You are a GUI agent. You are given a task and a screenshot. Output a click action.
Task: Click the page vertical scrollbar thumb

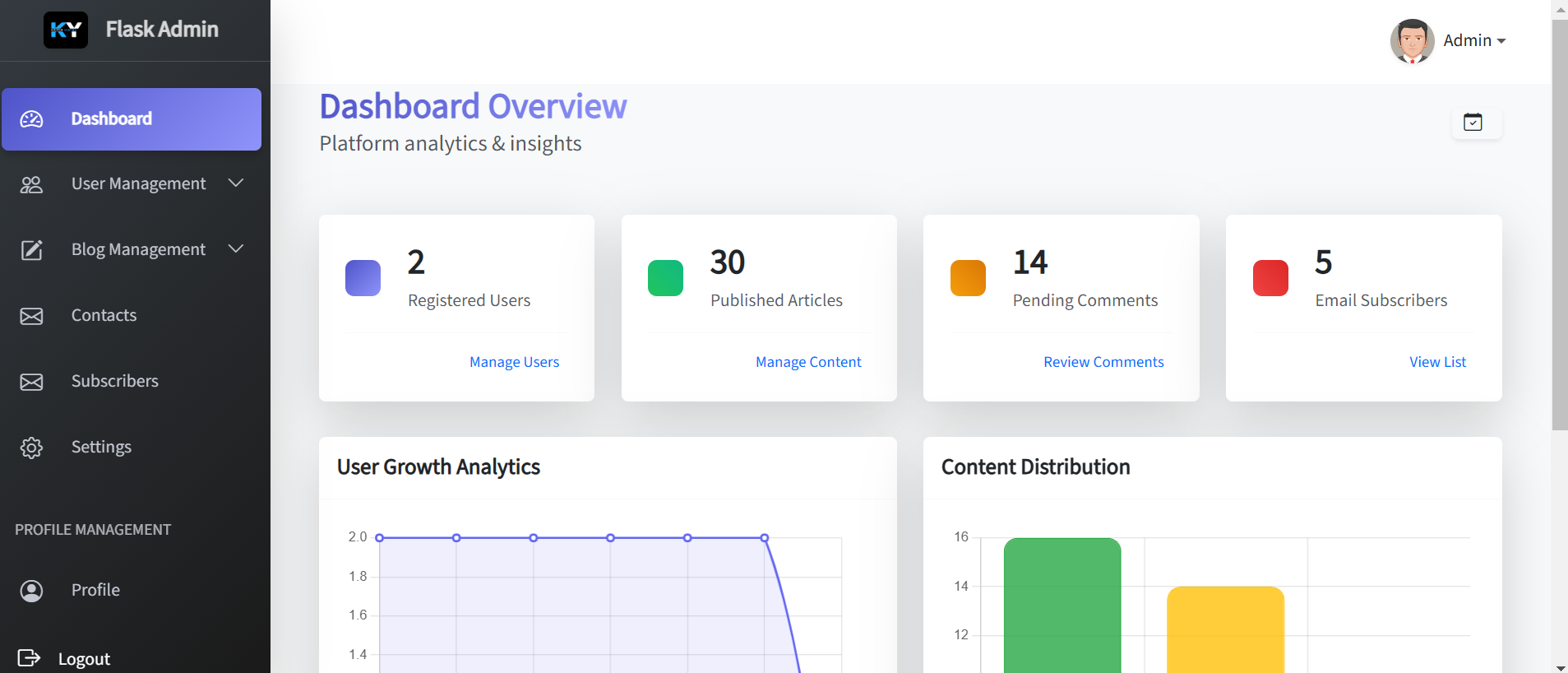(1560, 224)
